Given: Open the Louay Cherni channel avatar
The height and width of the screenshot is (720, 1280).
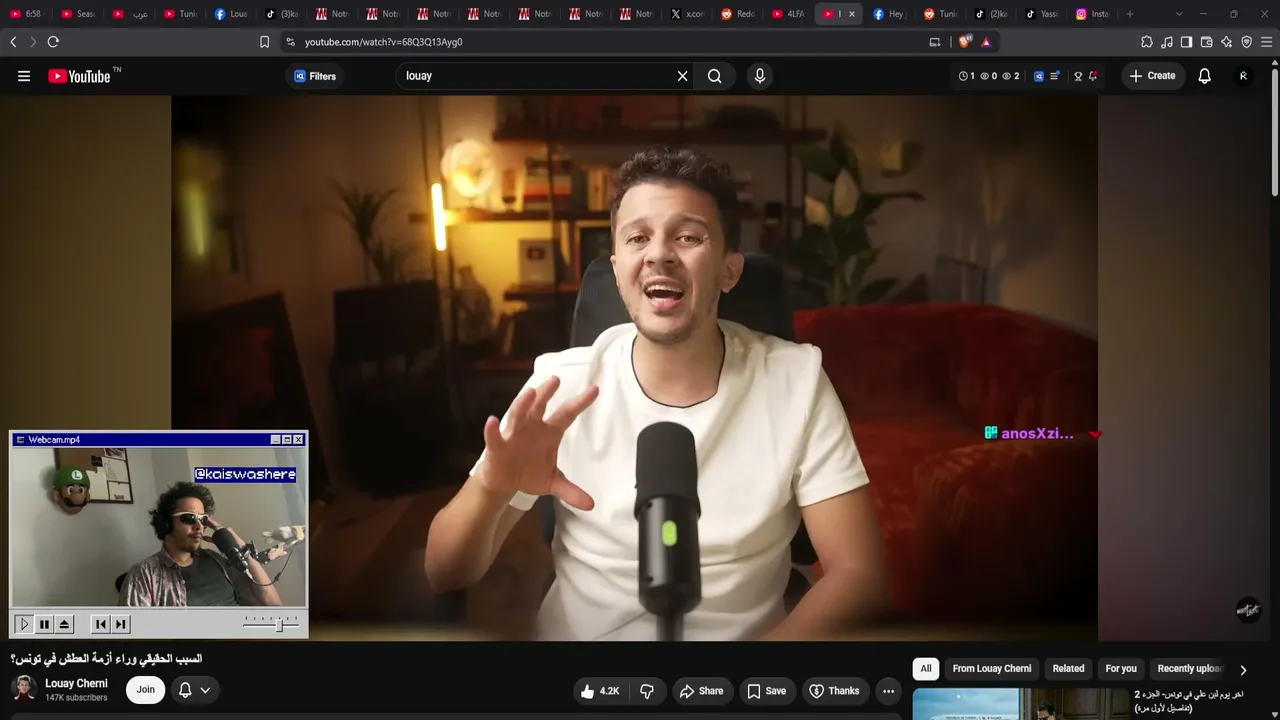Looking at the screenshot, I should (24, 689).
